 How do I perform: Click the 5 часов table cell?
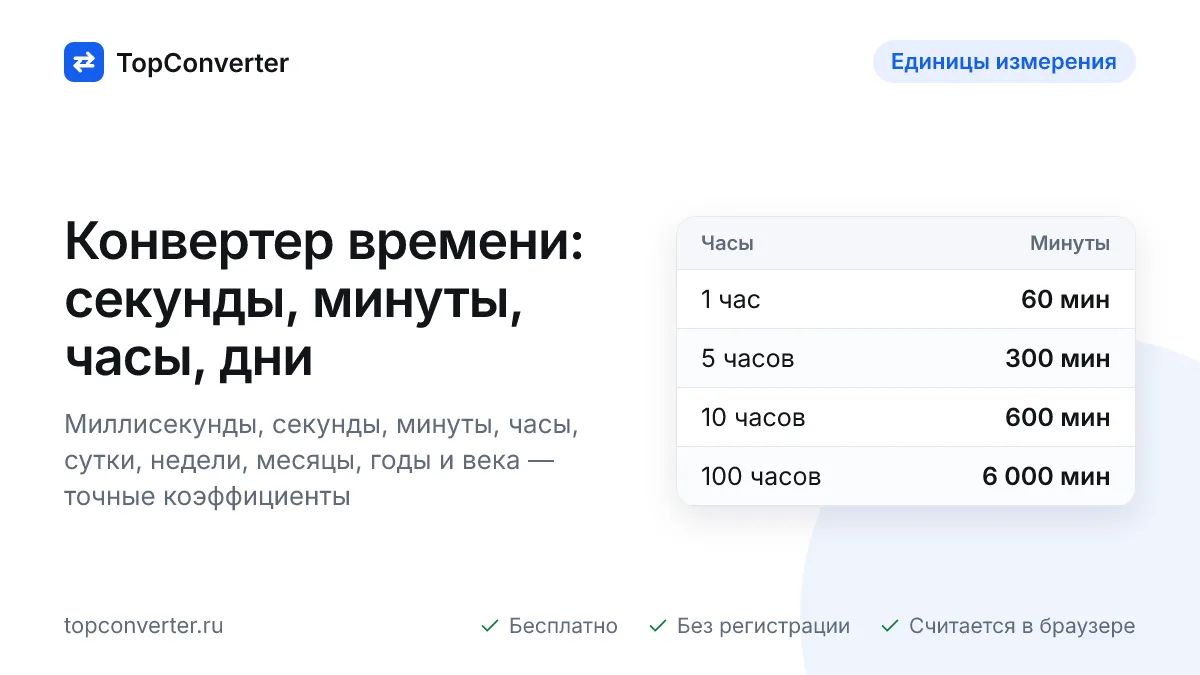point(748,358)
